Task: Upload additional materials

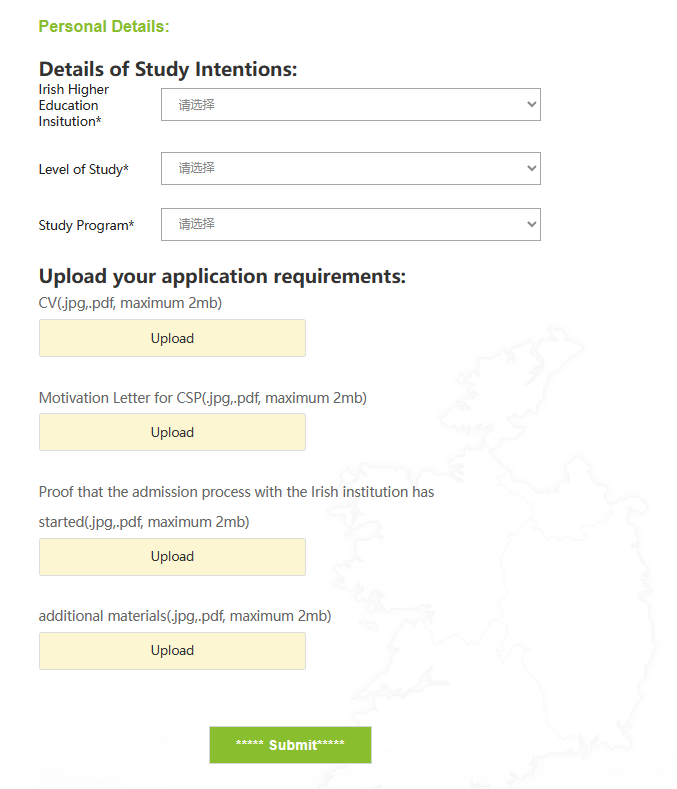Action: click(172, 650)
